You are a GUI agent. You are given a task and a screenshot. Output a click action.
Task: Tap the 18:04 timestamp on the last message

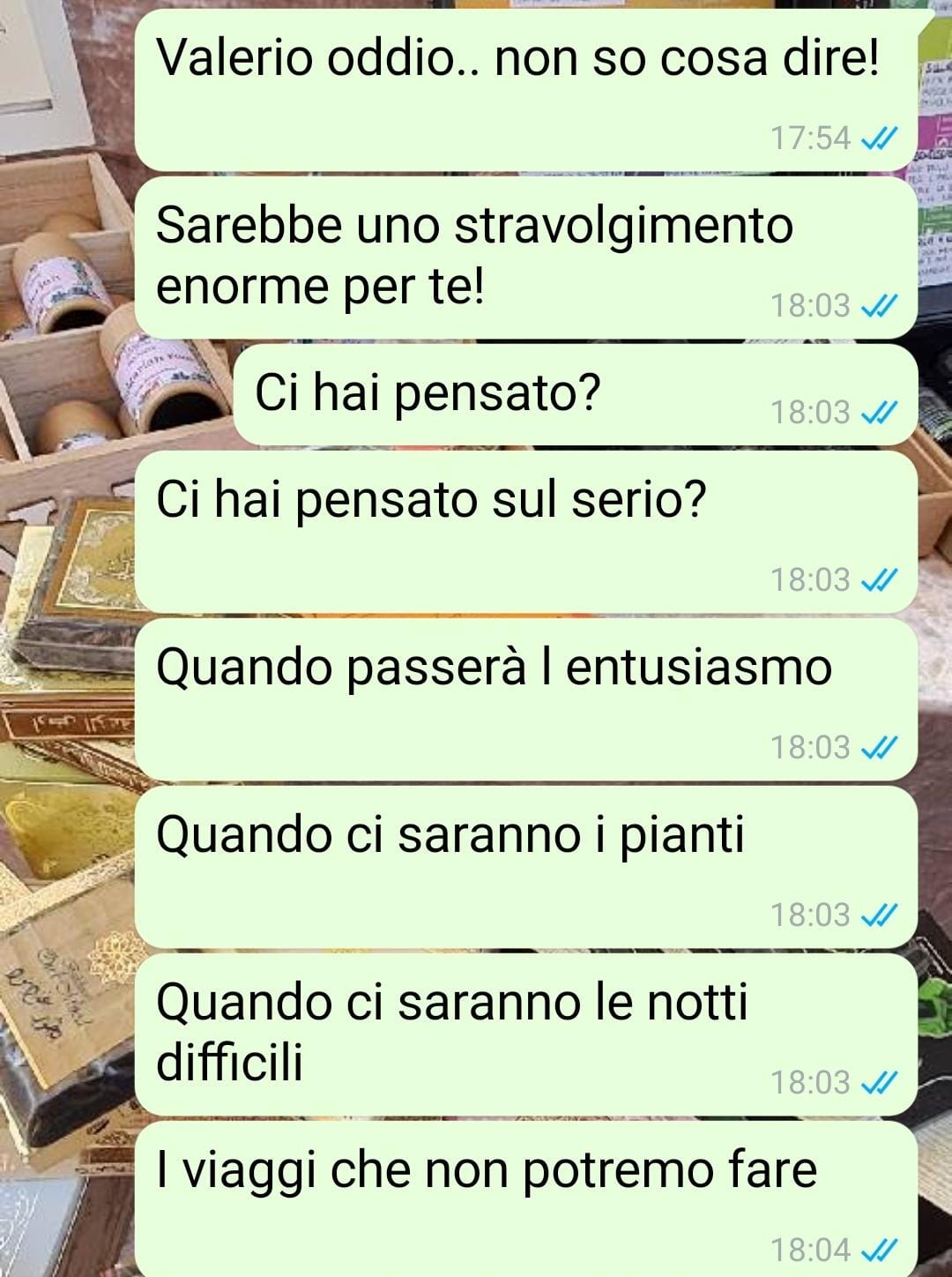(x=810, y=1250)
